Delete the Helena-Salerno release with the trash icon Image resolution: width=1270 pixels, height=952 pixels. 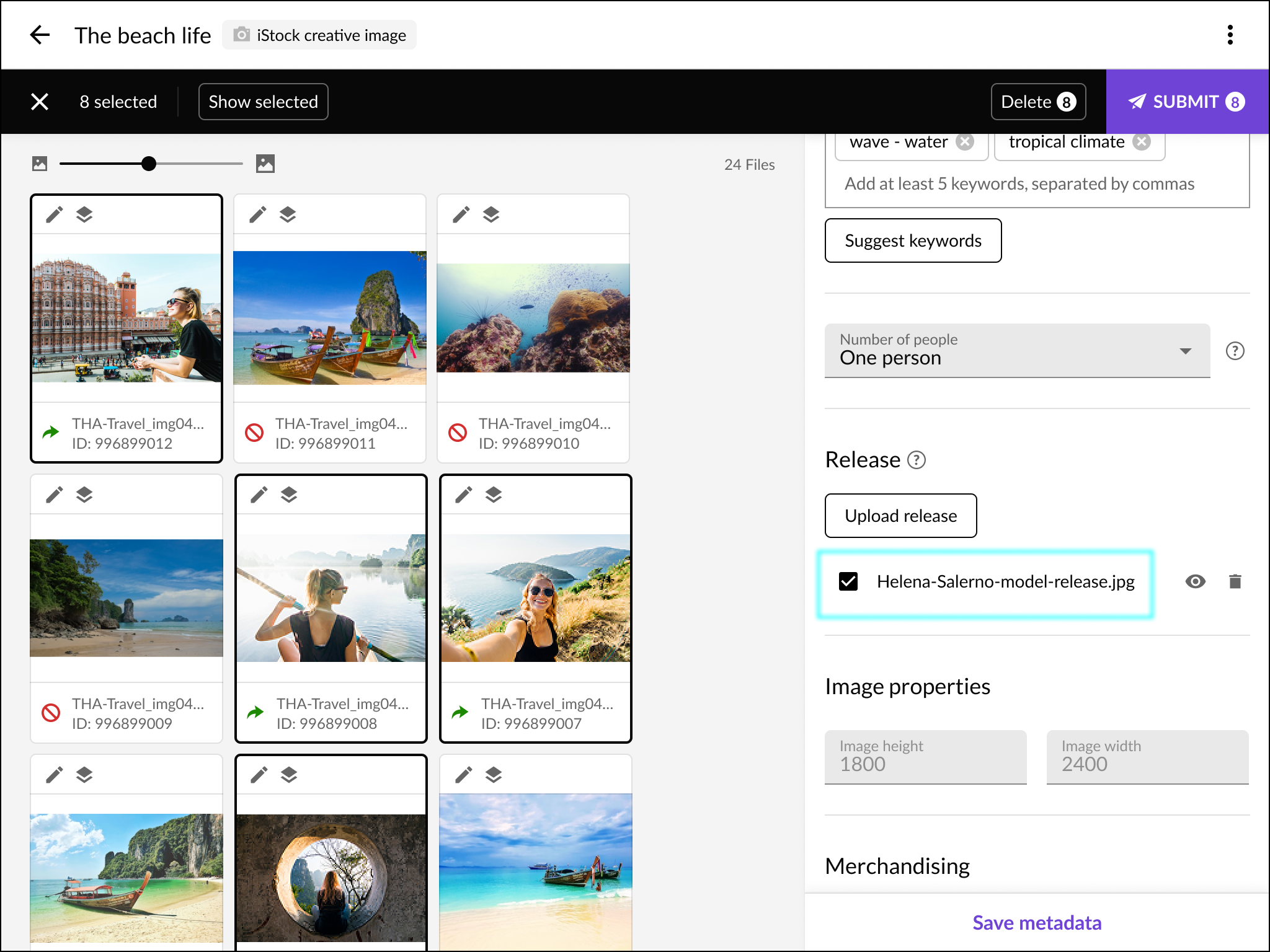[x=1235, y=581]
